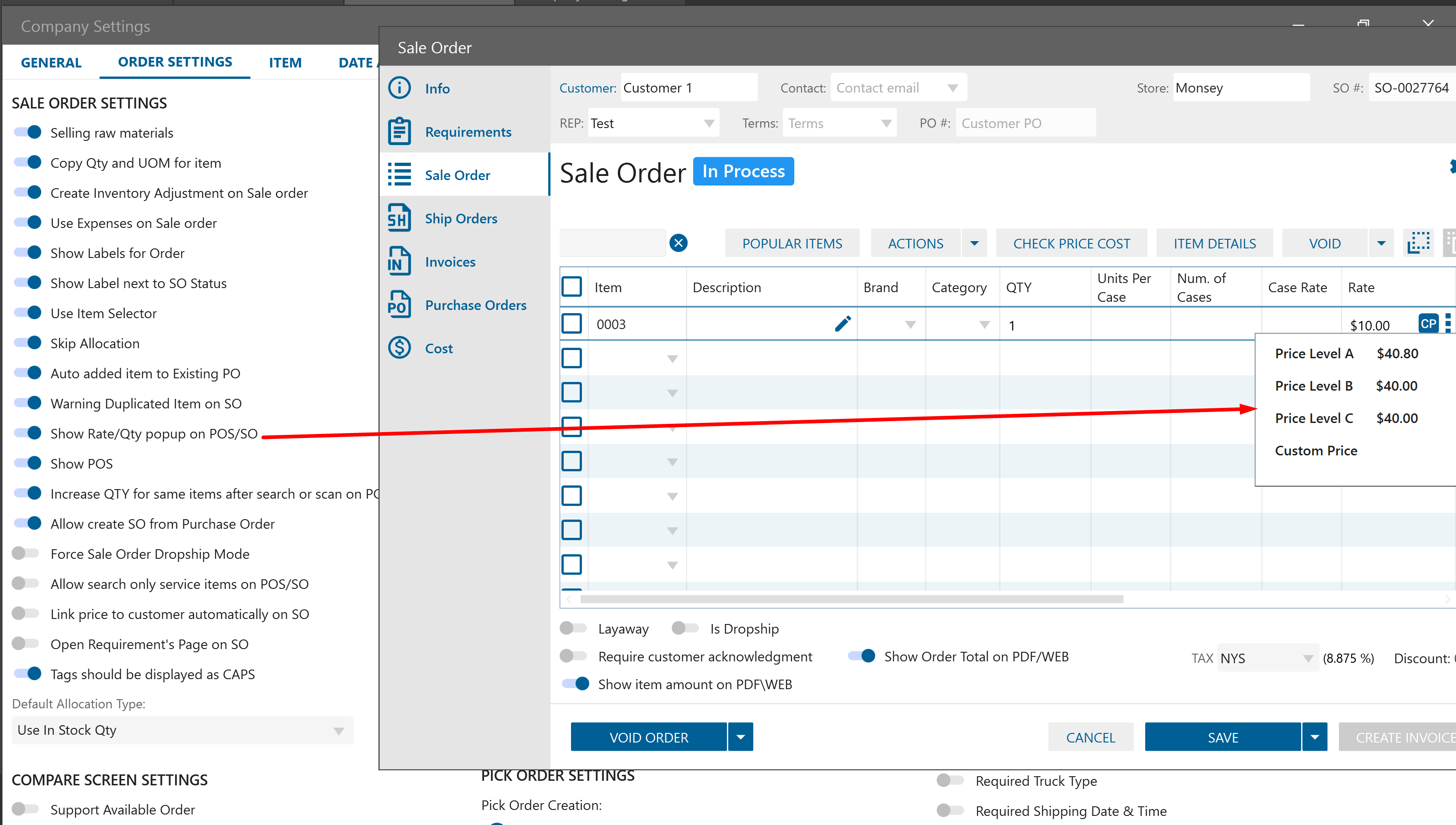Viewport: 1456px width, 825px height.
Task: Check the box for item 0003
Action: (571, 324)
